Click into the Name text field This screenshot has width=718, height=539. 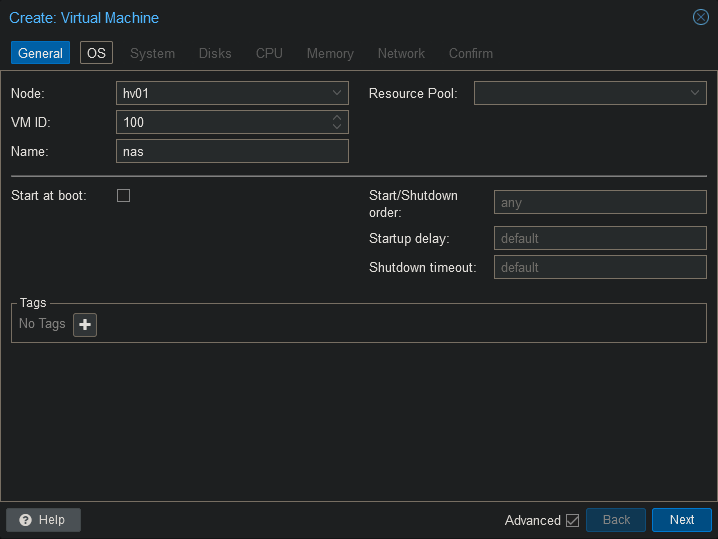pyautogui.click(x=232, y=151)
